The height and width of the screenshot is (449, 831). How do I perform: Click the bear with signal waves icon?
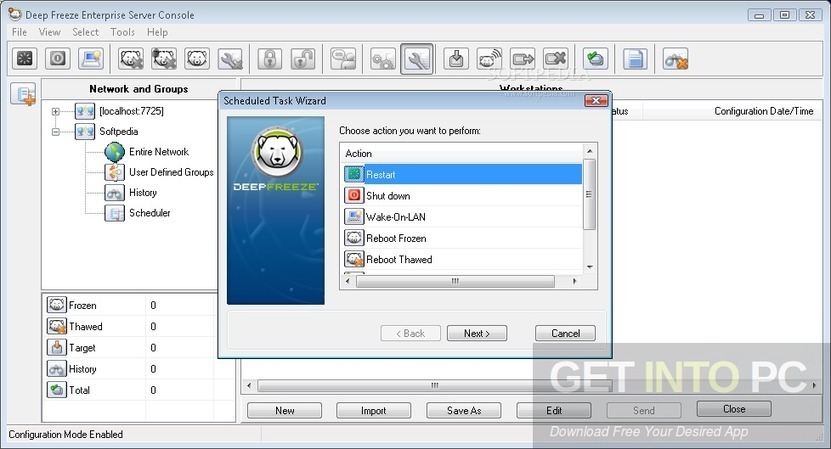click(489, 58)
